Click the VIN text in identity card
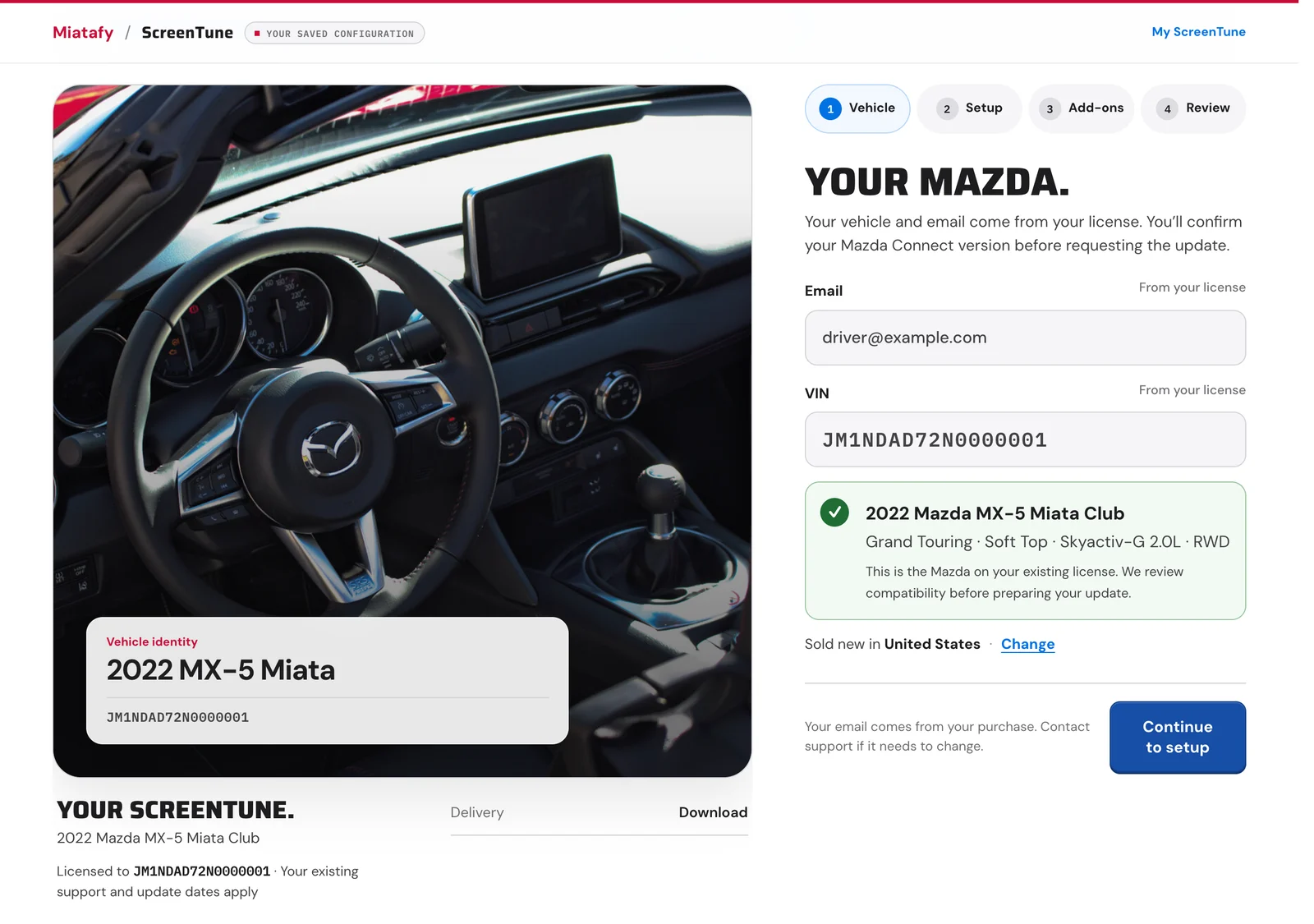Screen dimensions: 1314x924 (177, 718)
